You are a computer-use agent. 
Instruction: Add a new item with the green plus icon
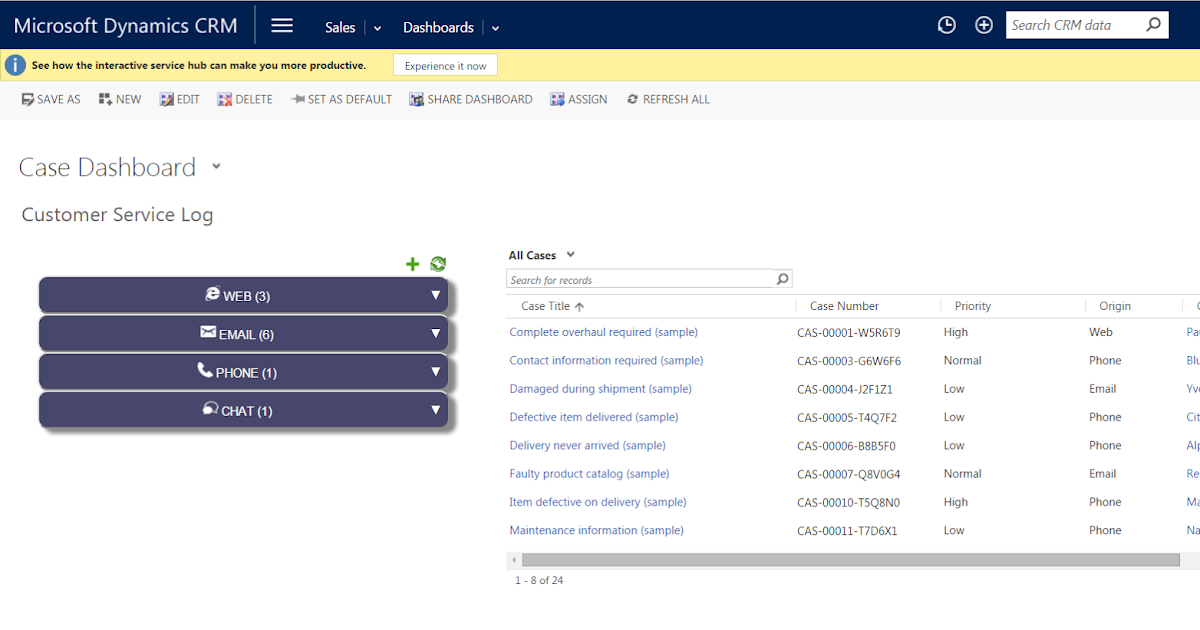412,264
